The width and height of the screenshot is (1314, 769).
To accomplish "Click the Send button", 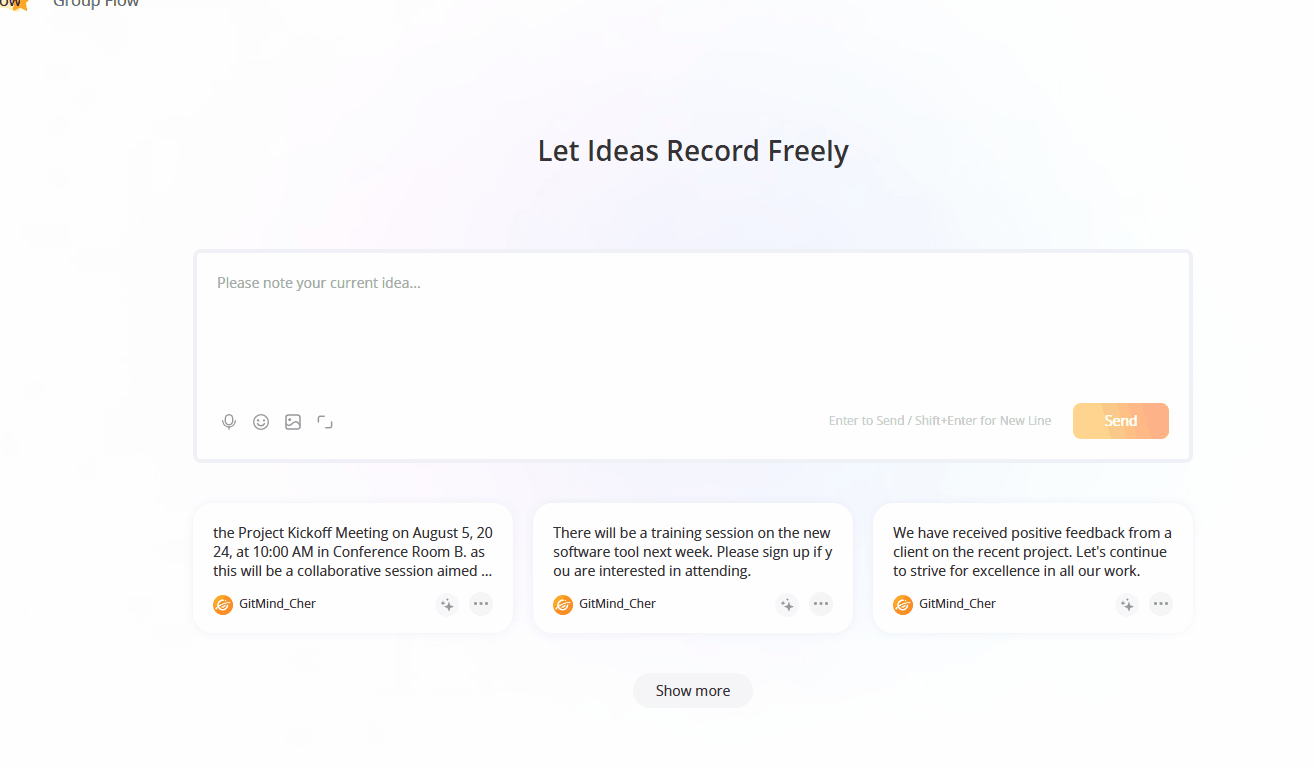I will pos(1120,420).
